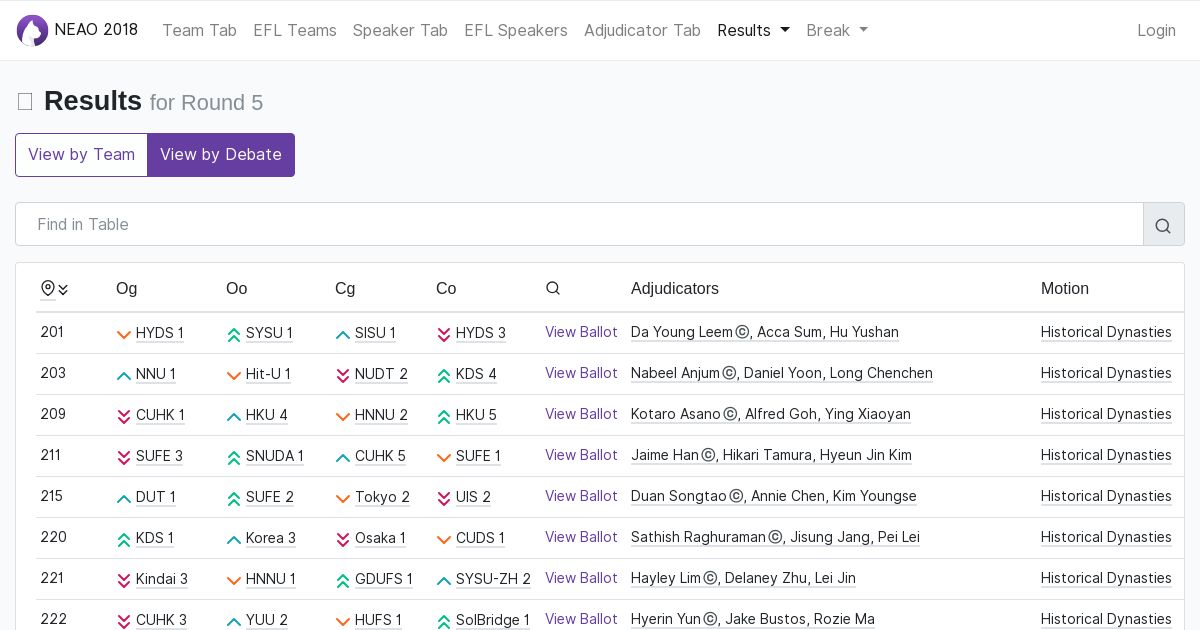The height and width of the screenshot is (630, 1200).
Task: Click the SYSU-ZH 2 team name
Action: [493, 579]
